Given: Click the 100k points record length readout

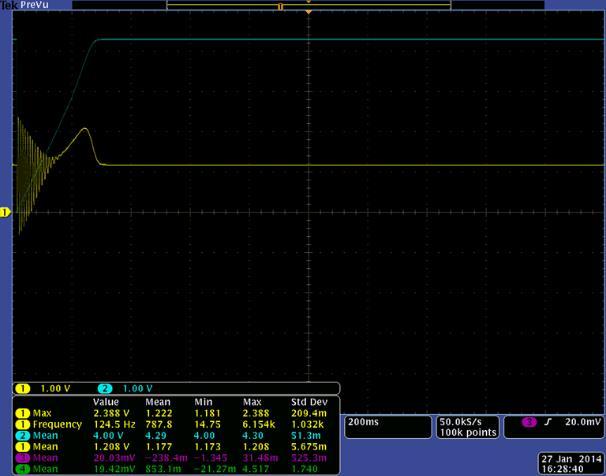Looking at the screenshot, I should (x=468, y=432).
